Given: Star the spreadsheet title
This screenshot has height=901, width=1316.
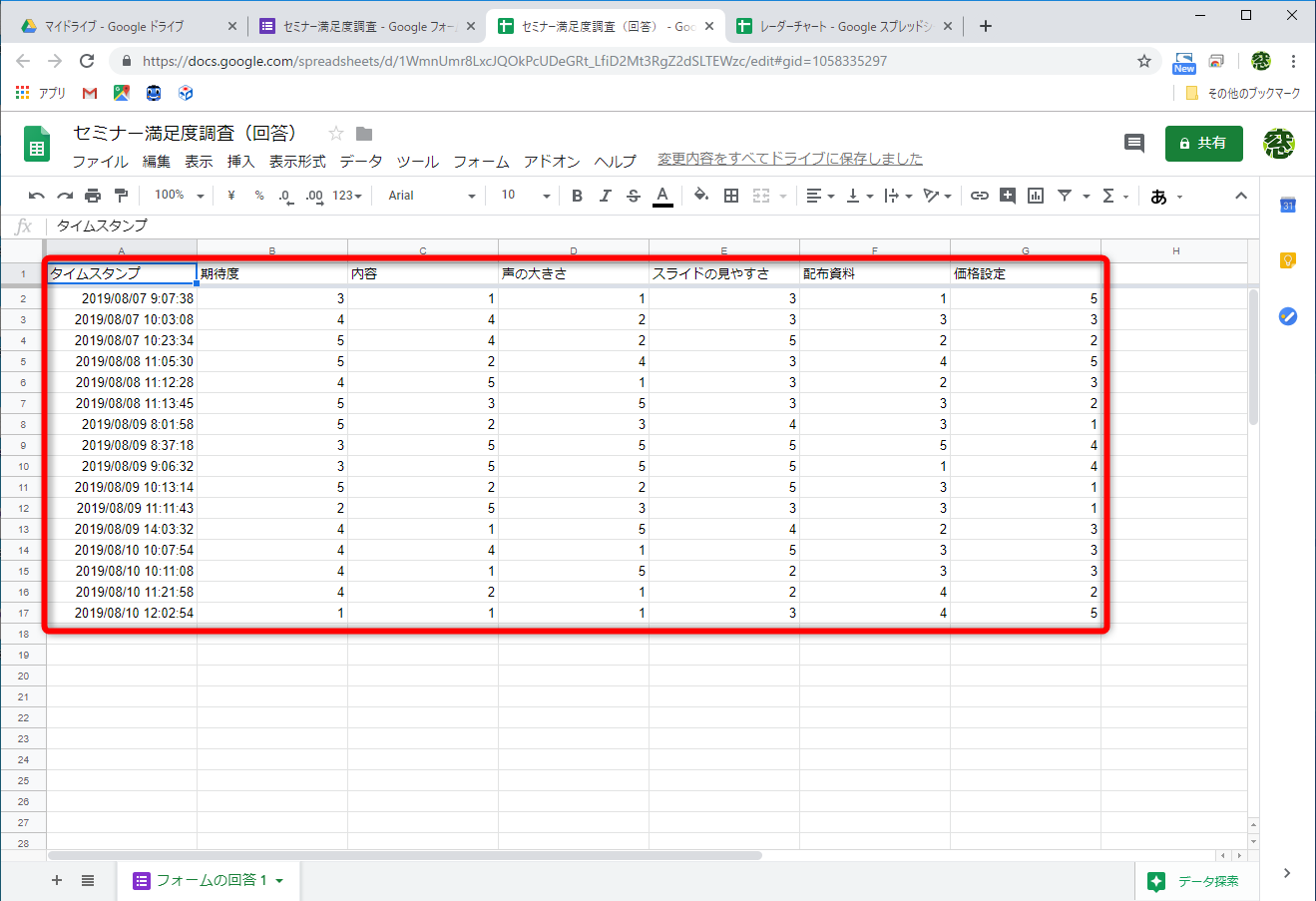Looking at the screenshot, I should [x=336, y=134].
